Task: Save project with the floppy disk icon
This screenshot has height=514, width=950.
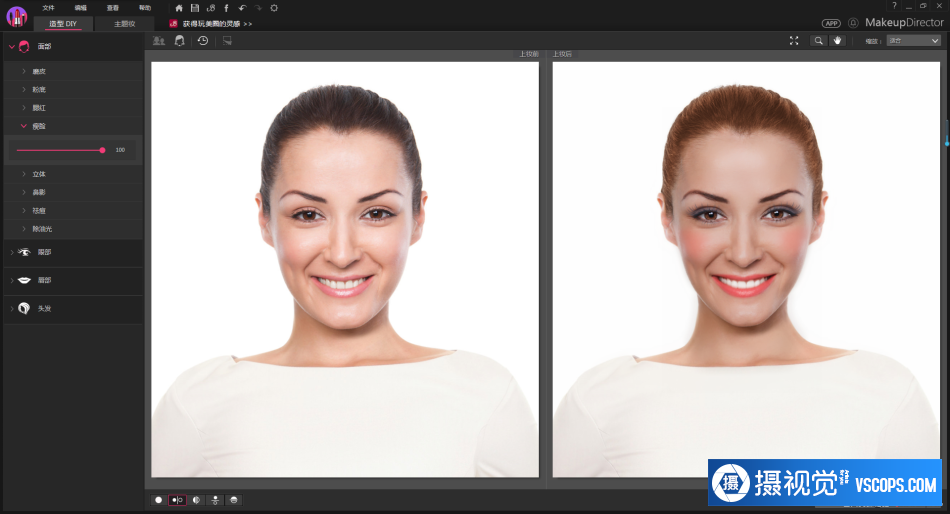Action: (x=194, y=8)
